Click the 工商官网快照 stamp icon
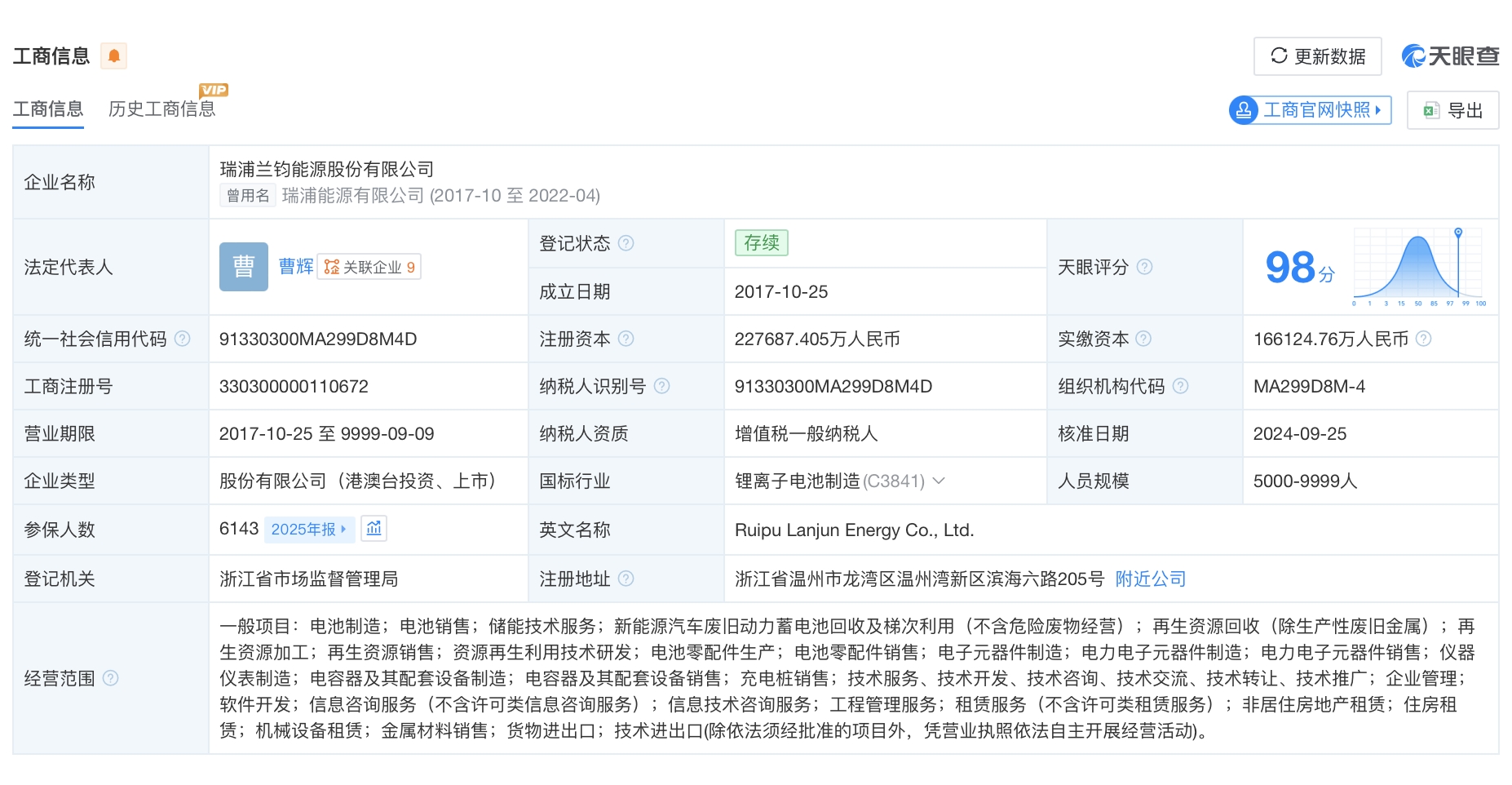 1244,110
